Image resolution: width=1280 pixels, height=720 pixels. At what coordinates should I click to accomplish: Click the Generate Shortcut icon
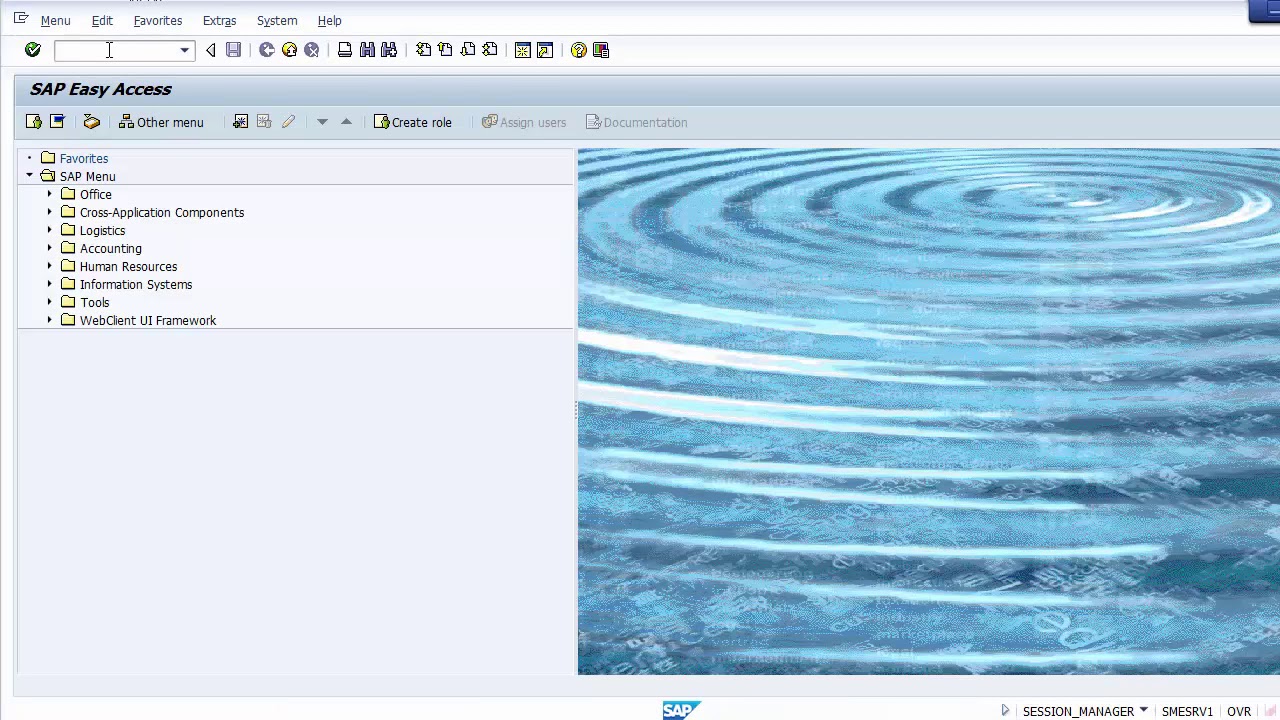pos(545,50)
